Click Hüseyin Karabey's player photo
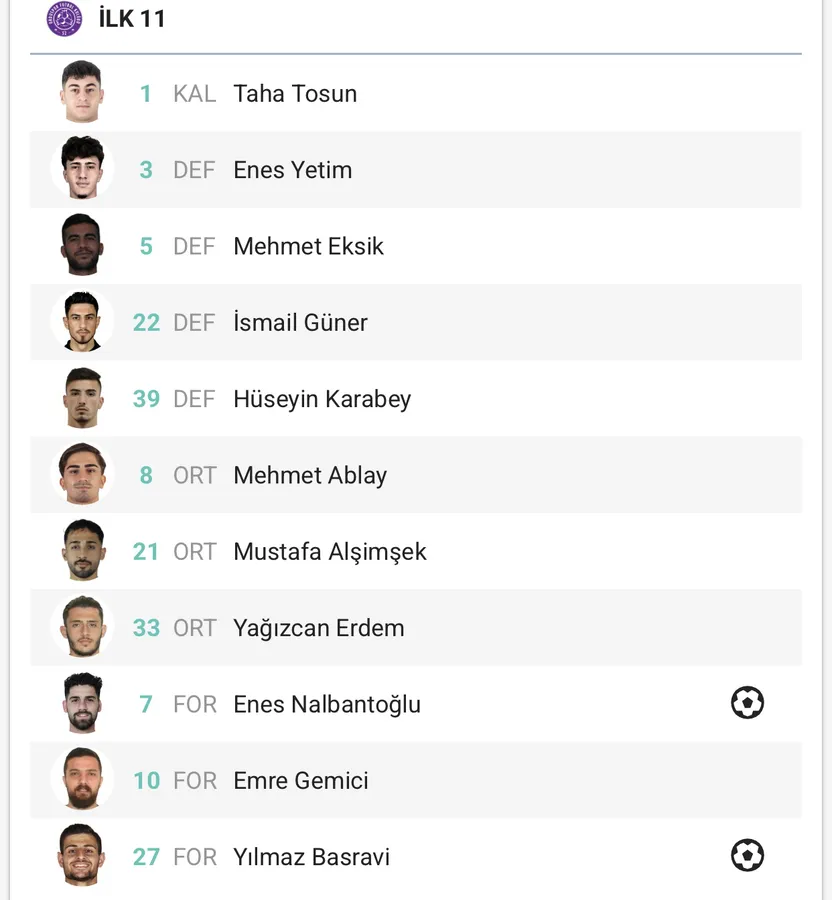Image resolution: width=832 pixels, height=900 pixels. click(82, 398)
